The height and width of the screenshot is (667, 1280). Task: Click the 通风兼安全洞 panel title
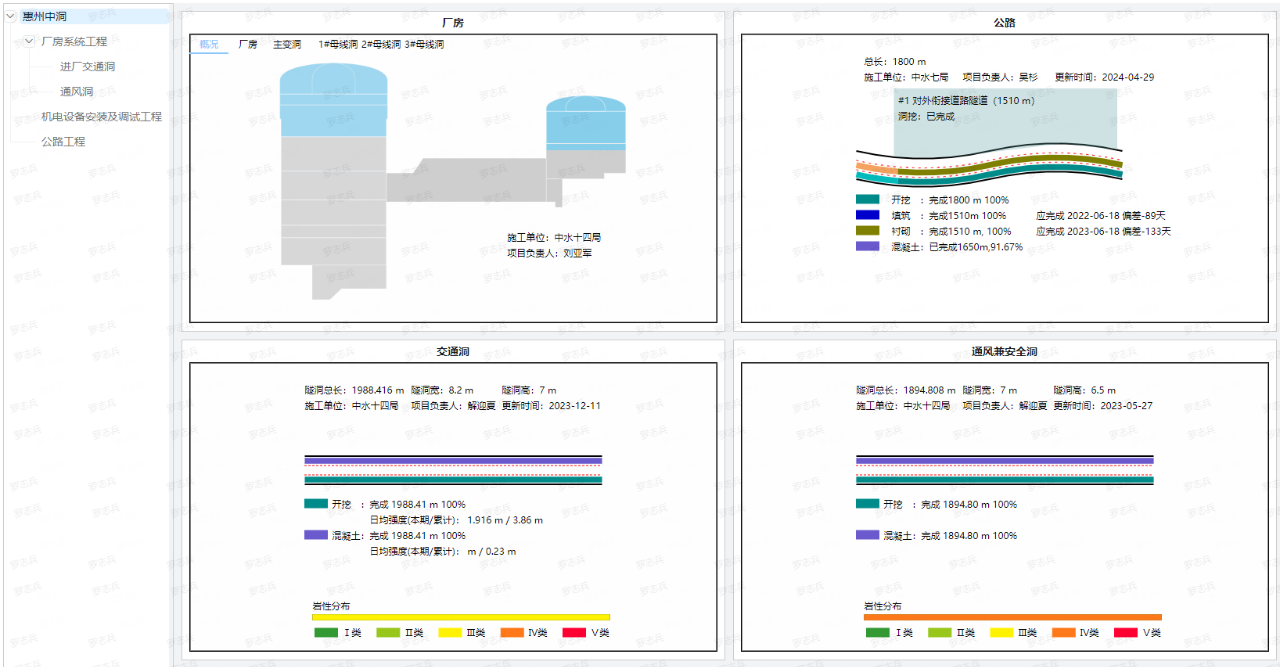[x=1005, y=352]
